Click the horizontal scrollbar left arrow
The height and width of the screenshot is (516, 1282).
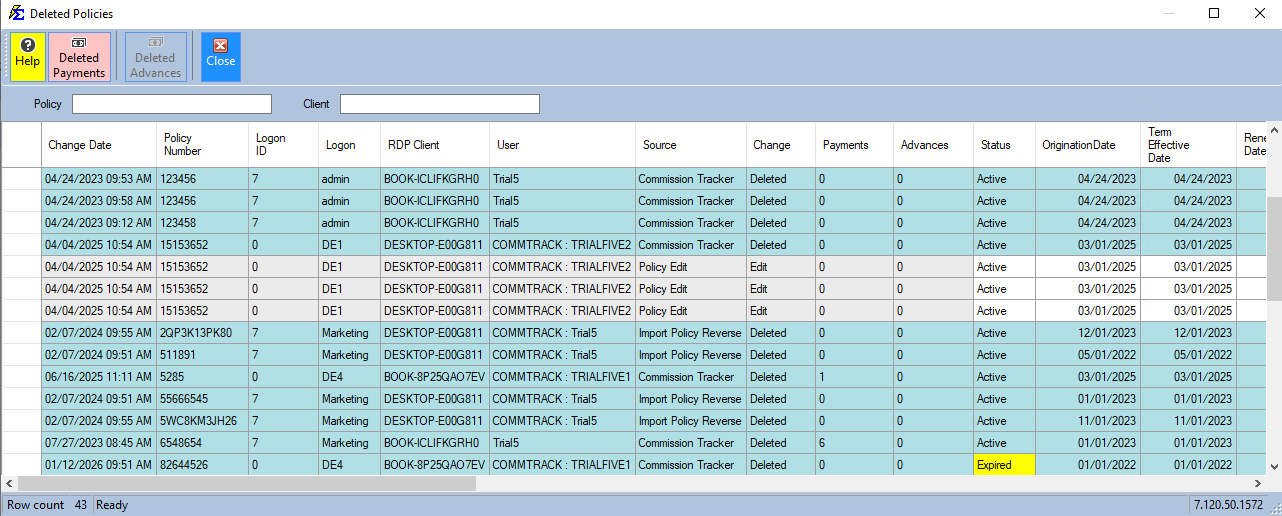coord(8,483)
